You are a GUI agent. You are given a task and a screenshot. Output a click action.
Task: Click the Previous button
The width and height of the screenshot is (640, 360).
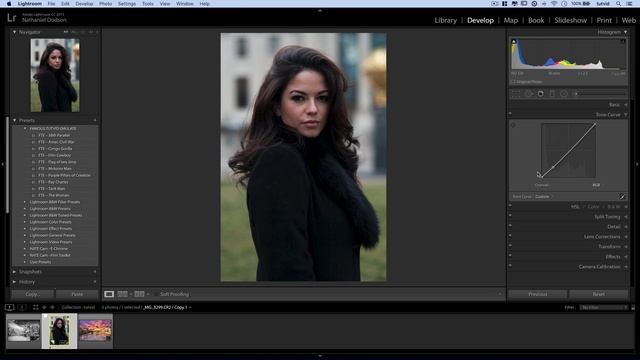(x=538, y=294)
